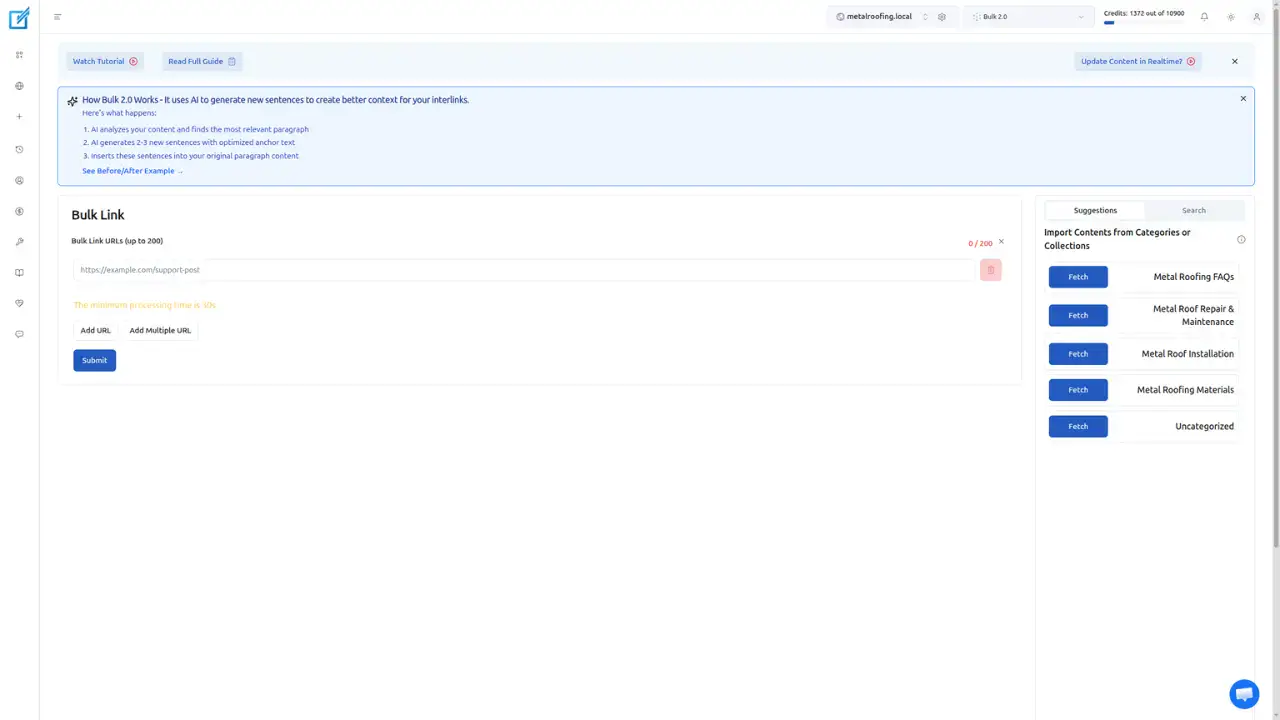Select the globe icon in the sidebar
Image resolution: width=1280 pixels, height=720 pixels.
coord(19,86)
